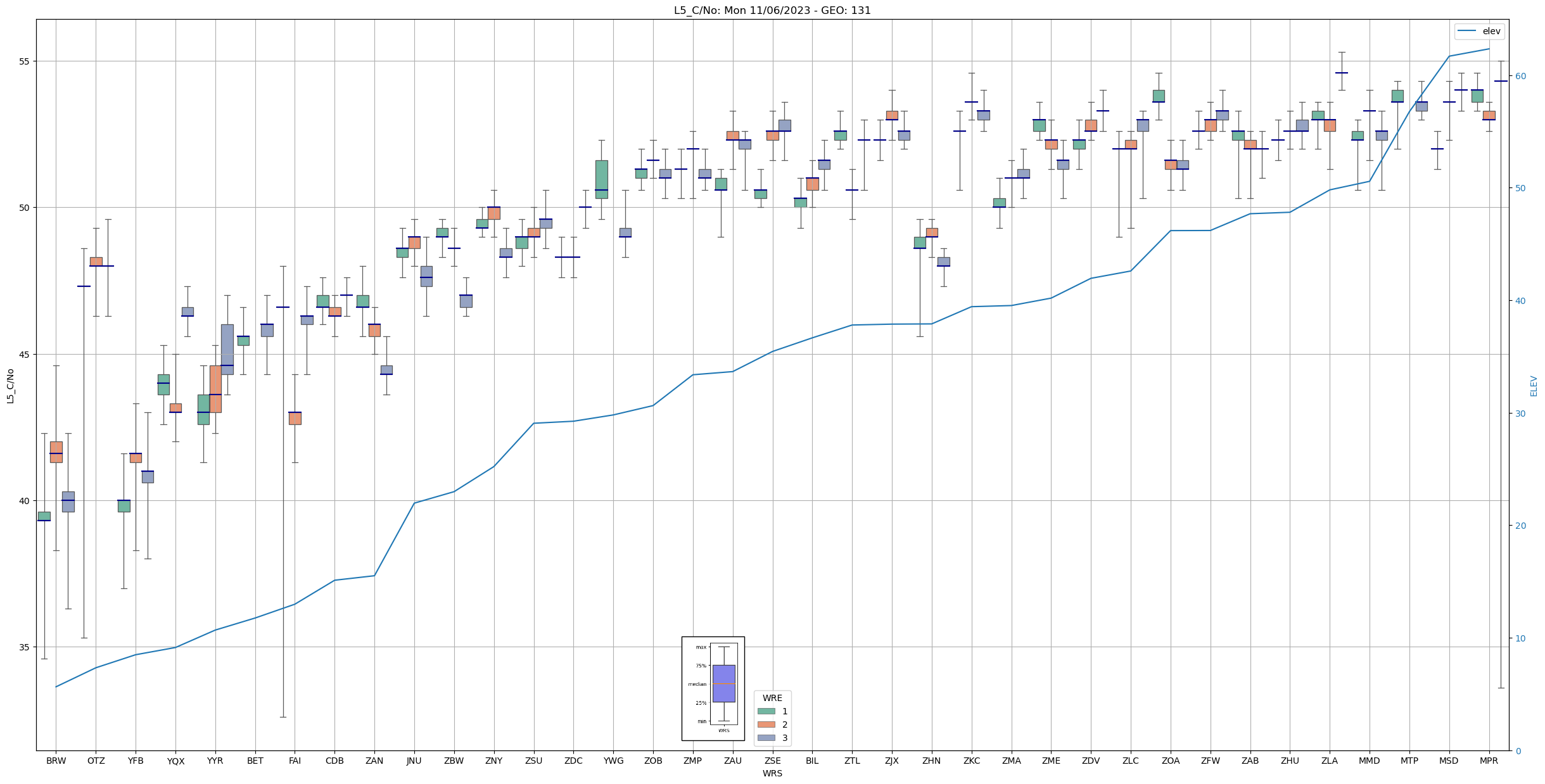Click the ZME station label
Viewport: 1545px width, 784px height.
(1052, 761)
